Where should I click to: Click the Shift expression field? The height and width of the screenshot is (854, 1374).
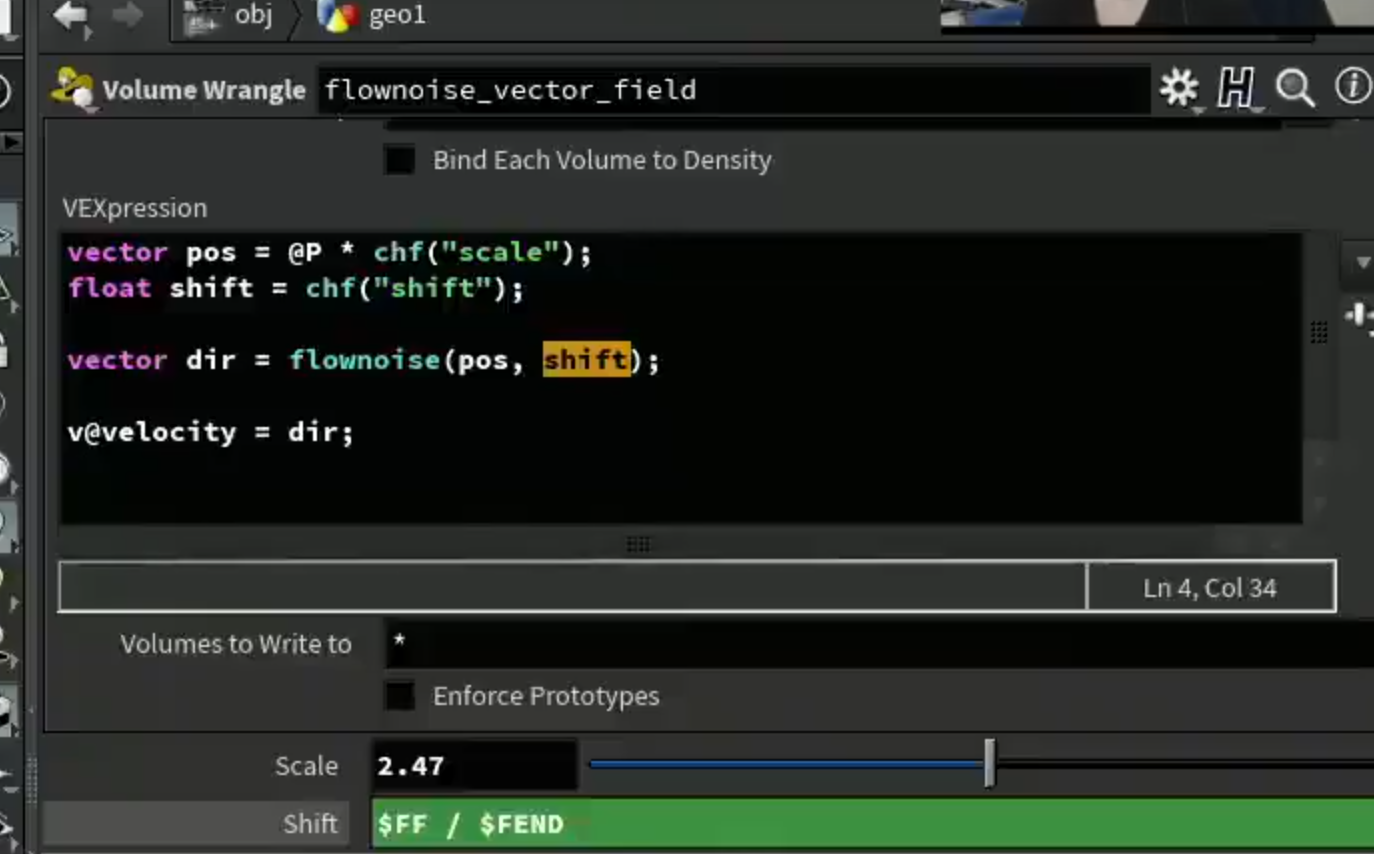pyautogui.click(x=872, y=824)
